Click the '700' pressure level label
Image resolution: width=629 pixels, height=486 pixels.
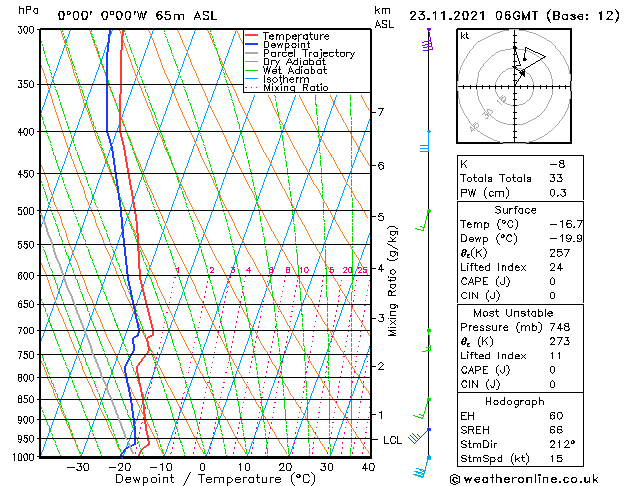pos(27,331)
